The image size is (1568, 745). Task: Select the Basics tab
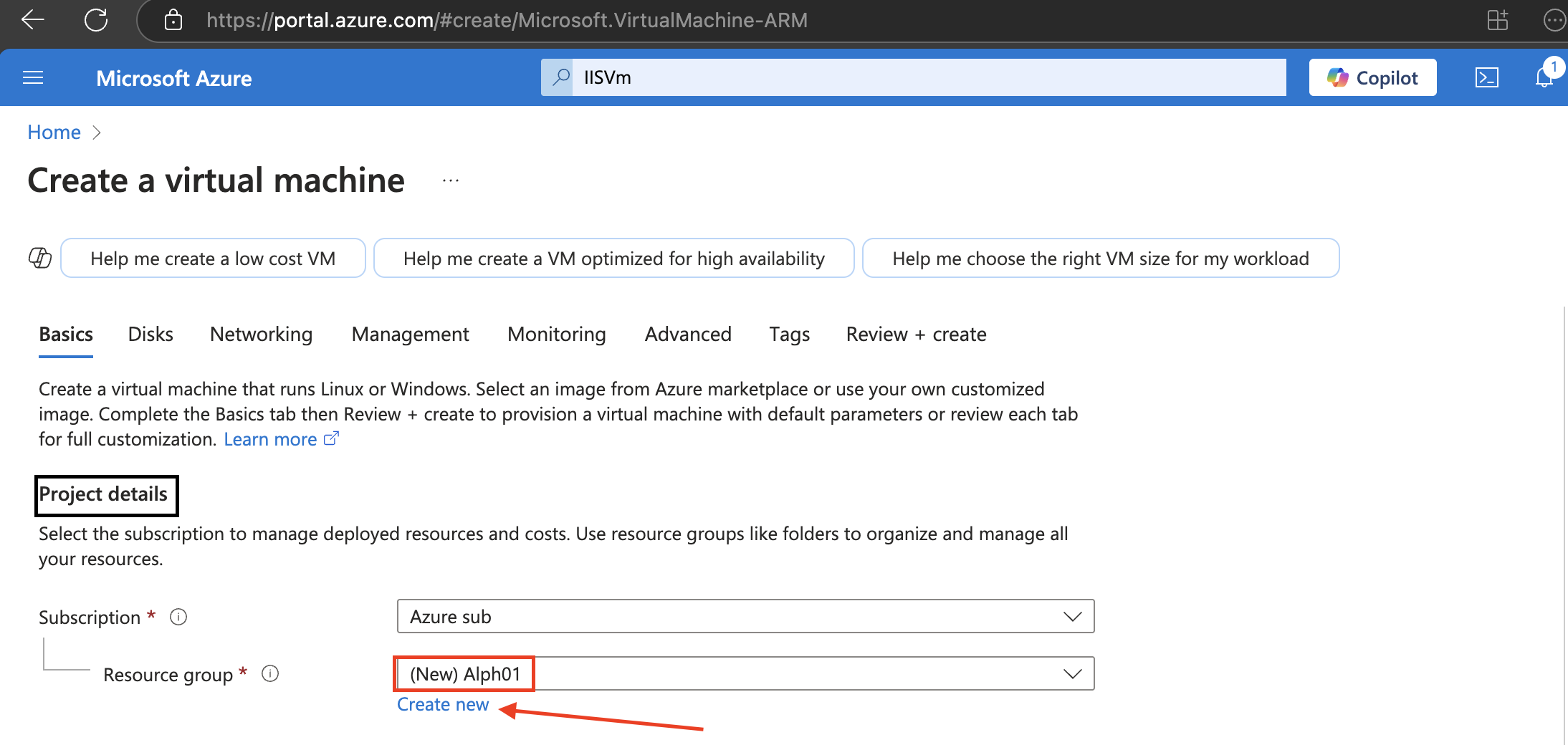coord(66,335)
